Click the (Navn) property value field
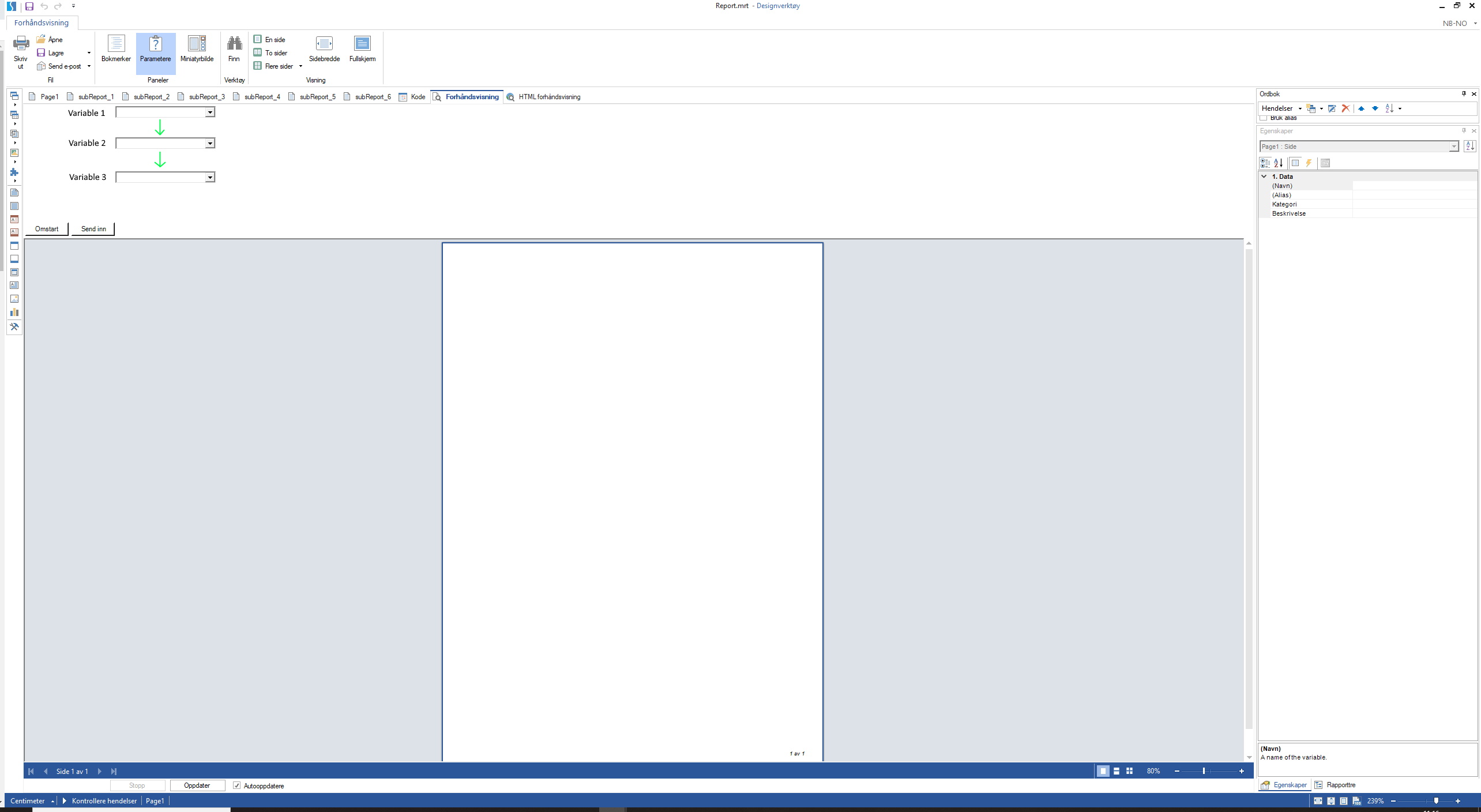The height and width of the screenshot is (812, 1481). tap(1415, 186)
